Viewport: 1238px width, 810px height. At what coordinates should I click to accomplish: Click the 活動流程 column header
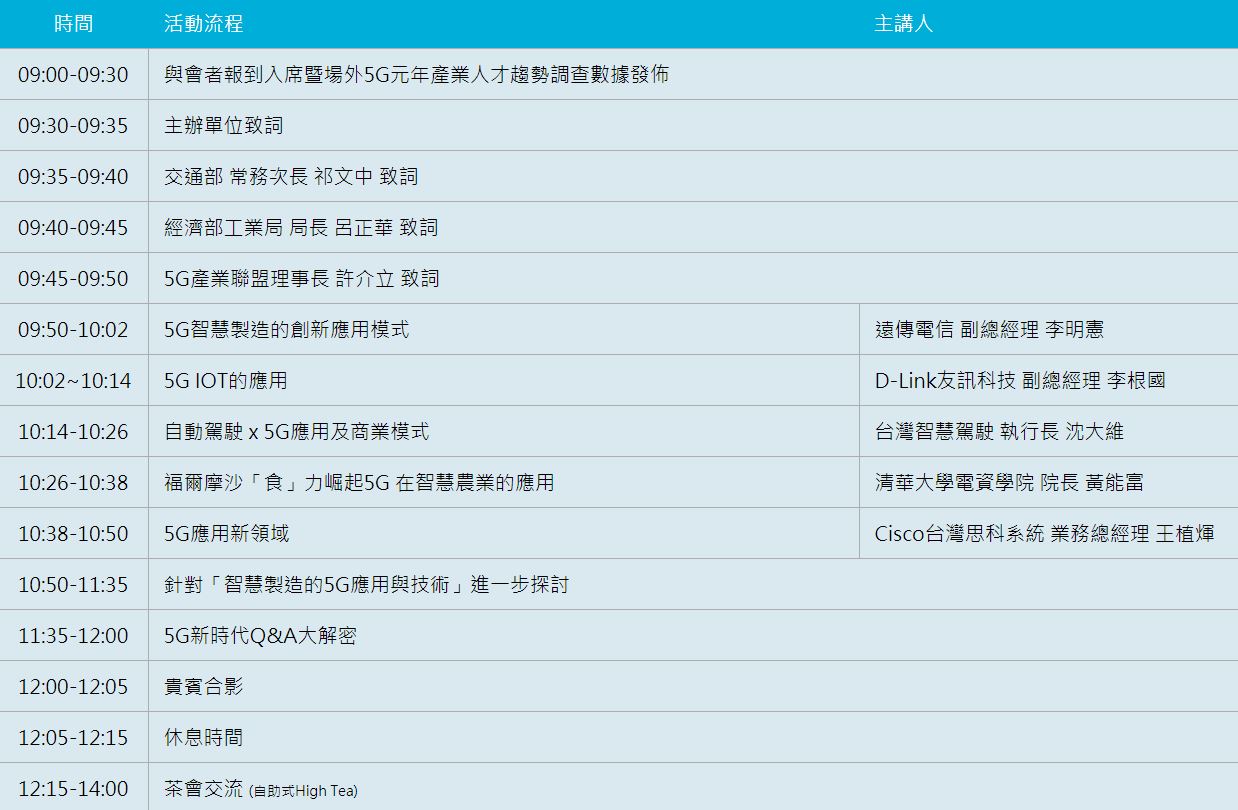click(x=203, y=24)
